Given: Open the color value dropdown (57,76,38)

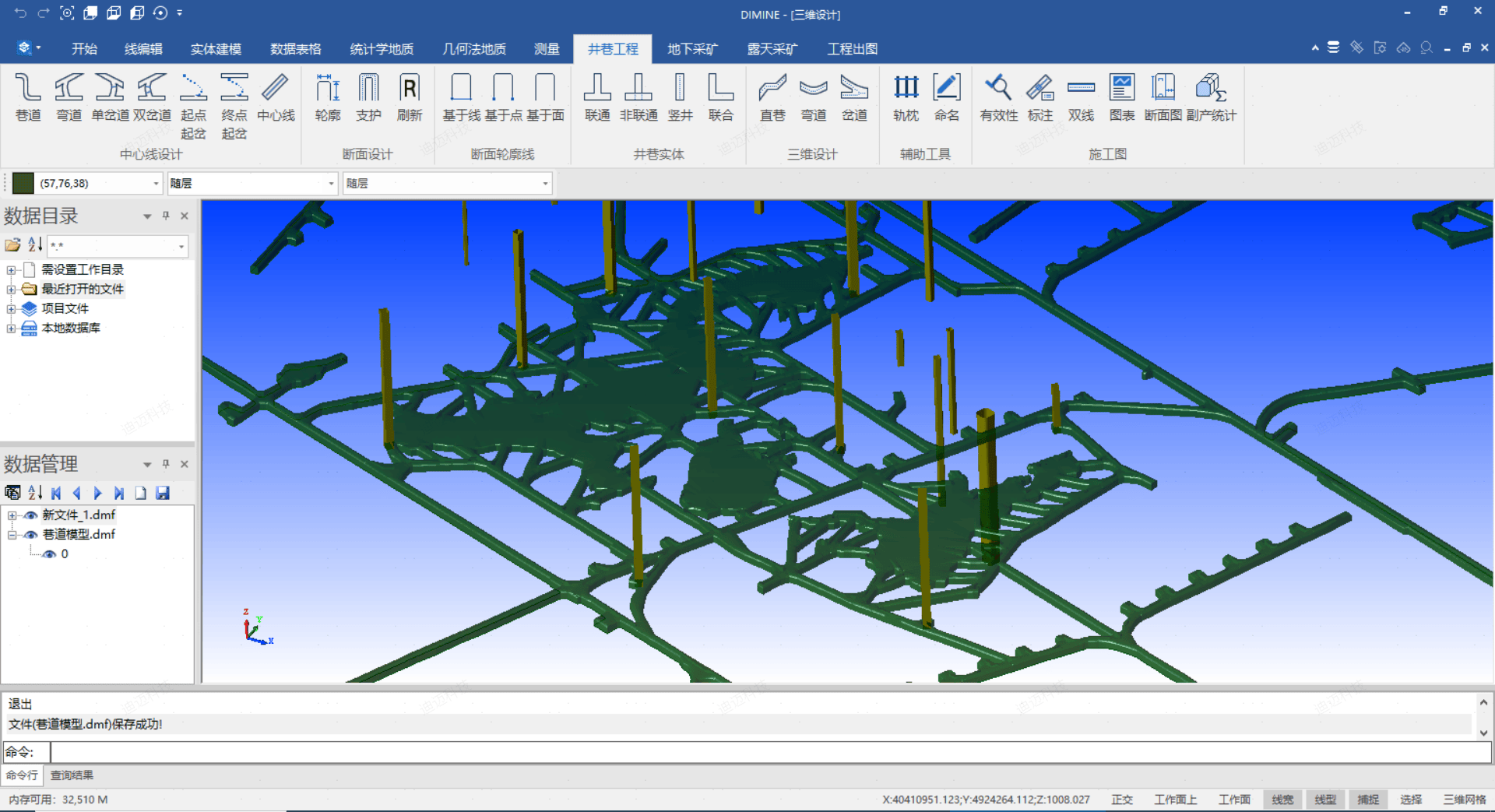Looking at the screenshot, I should (156, 184).
